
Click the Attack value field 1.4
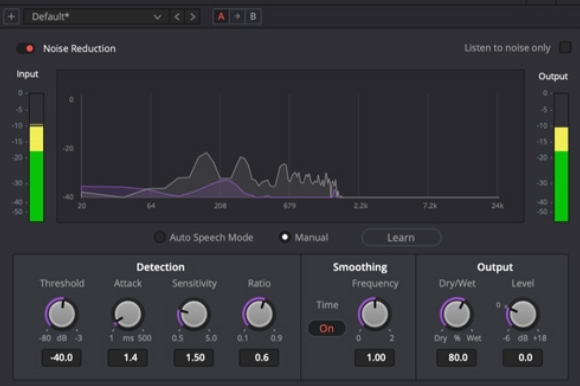(128, 358)
